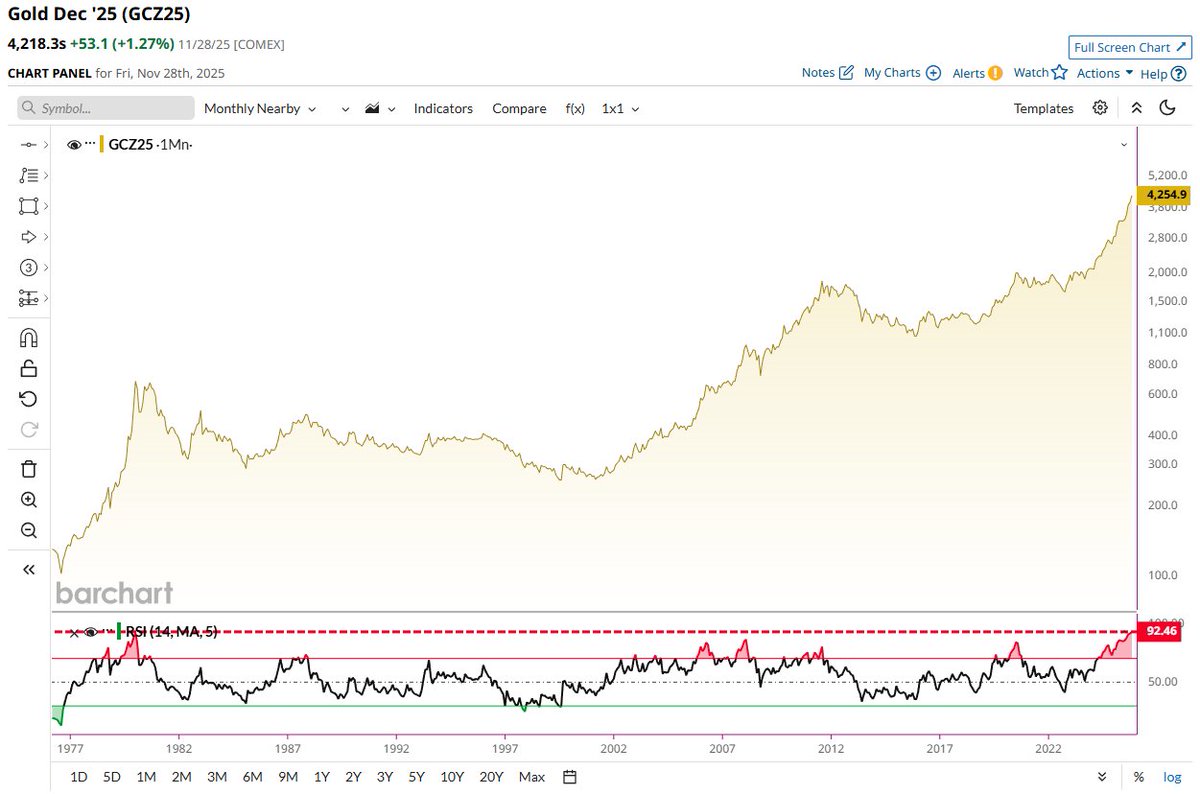This screenshot has height=794, width=1200.
Task: Select the measurement nodes tool
Action: [29, 298]
